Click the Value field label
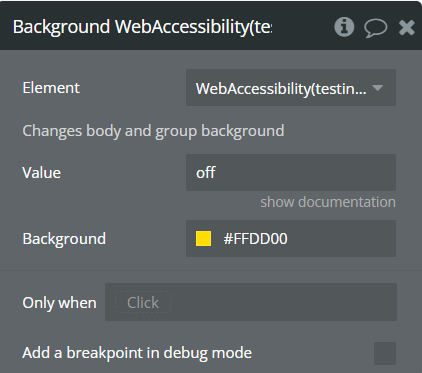This screenshot has width=422, height=373. pos(42,173)
